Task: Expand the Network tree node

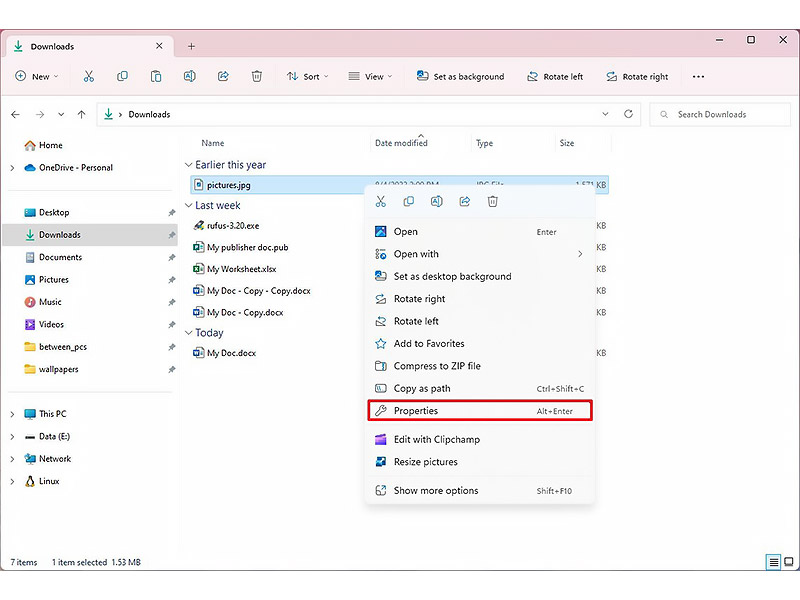Action: [x=12, y=459]
